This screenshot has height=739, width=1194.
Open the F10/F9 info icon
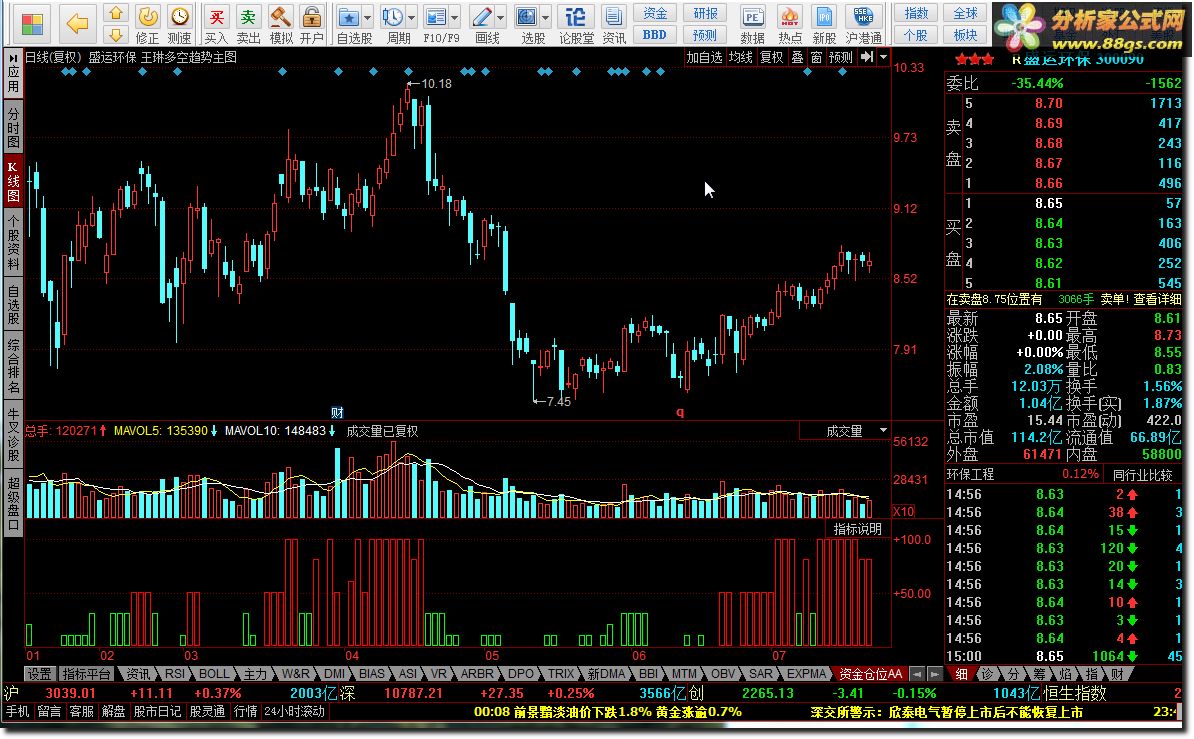pyautogui.click(x=436, y=17)
